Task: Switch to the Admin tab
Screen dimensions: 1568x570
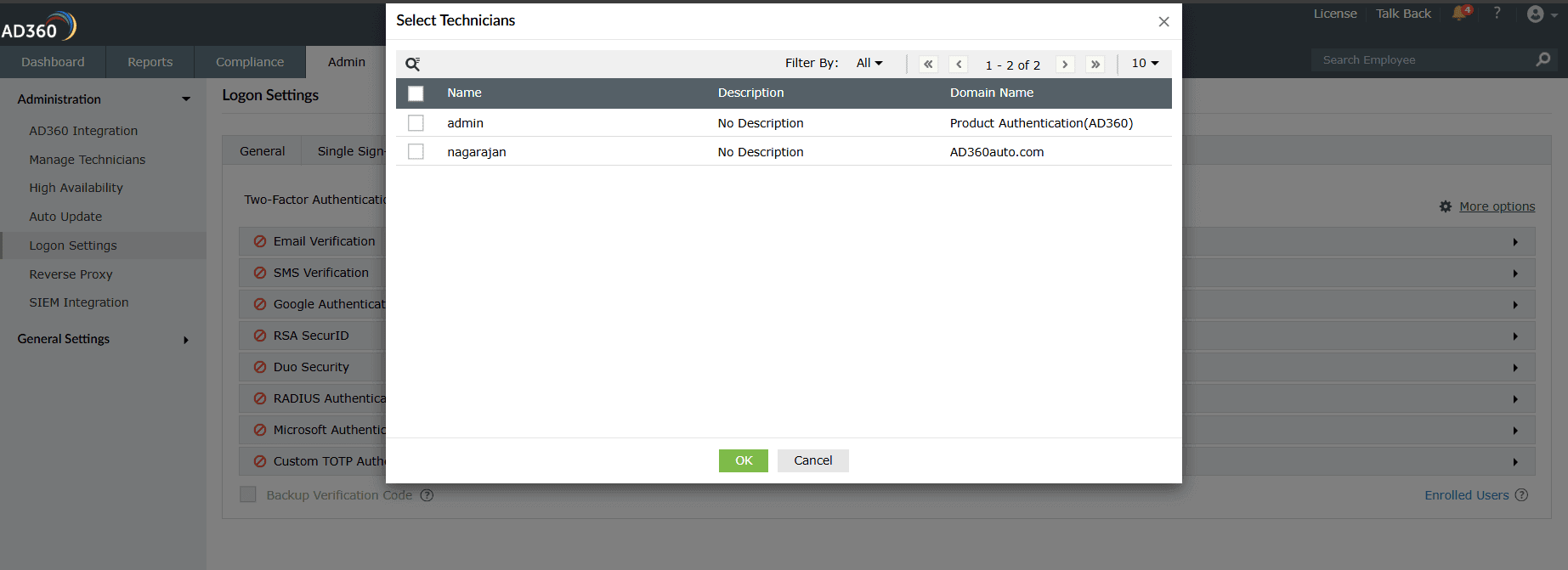Action: (347, 62)
